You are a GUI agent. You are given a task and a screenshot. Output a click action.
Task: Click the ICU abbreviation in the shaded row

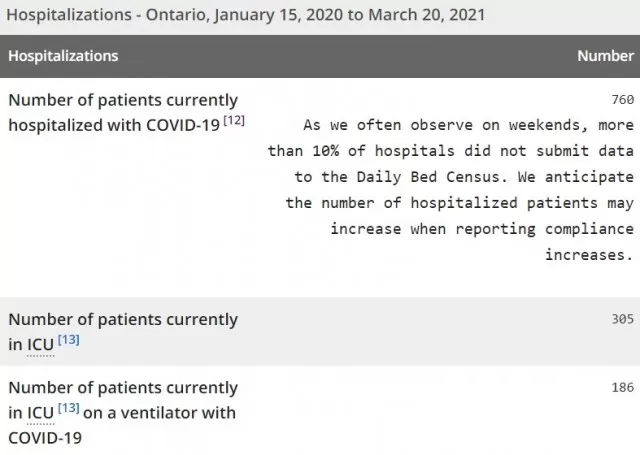coord(40,345)
